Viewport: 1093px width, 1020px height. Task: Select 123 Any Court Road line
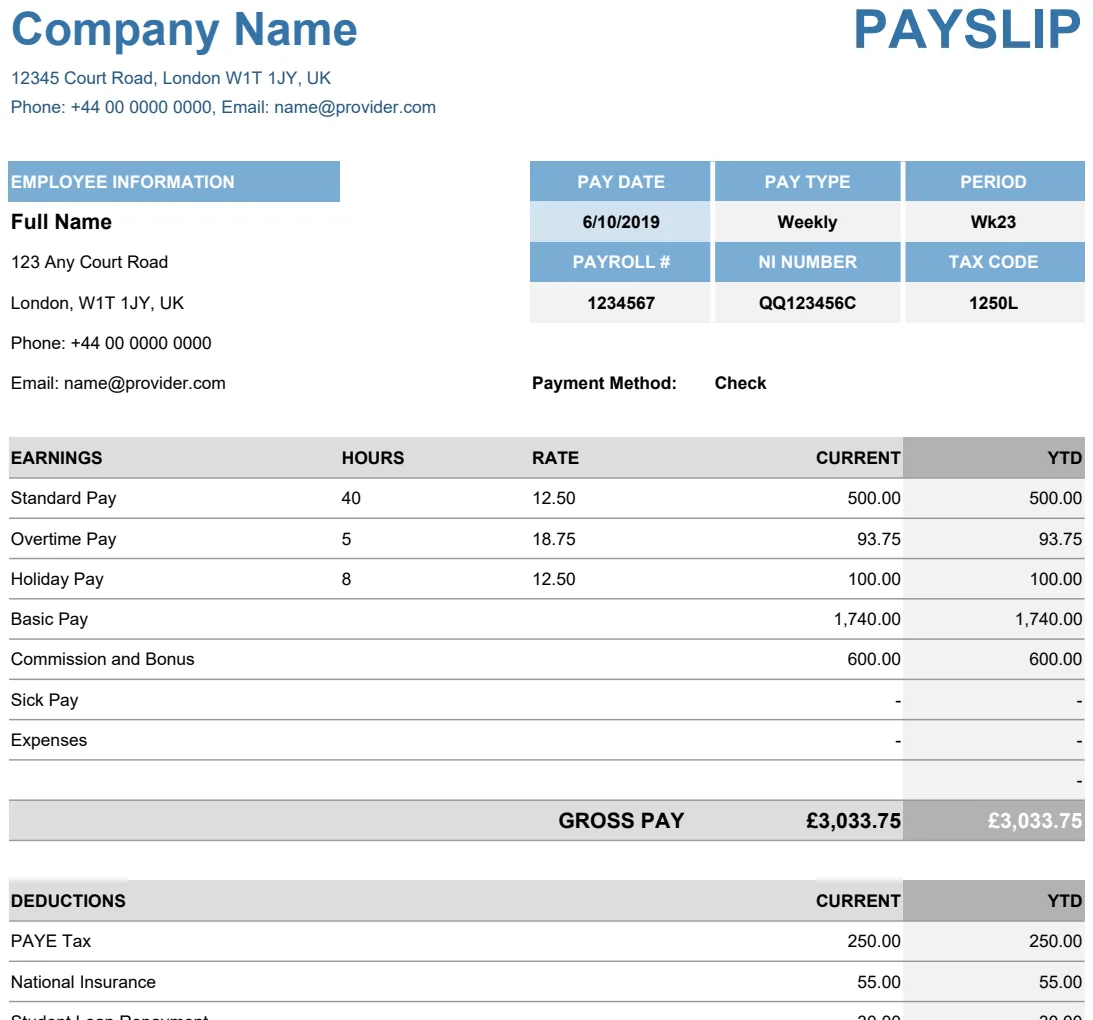tap(89, 262)
